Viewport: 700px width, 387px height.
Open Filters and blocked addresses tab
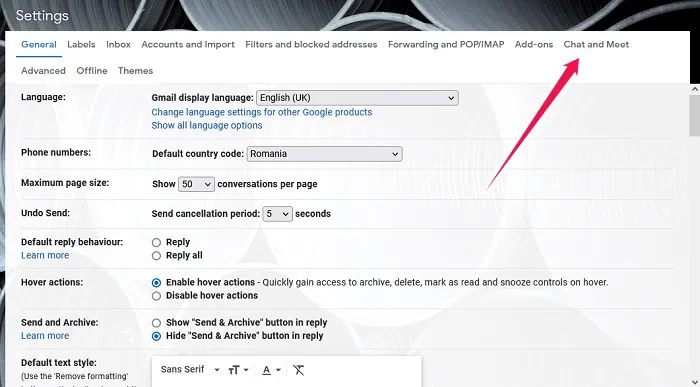click(311, 45)
